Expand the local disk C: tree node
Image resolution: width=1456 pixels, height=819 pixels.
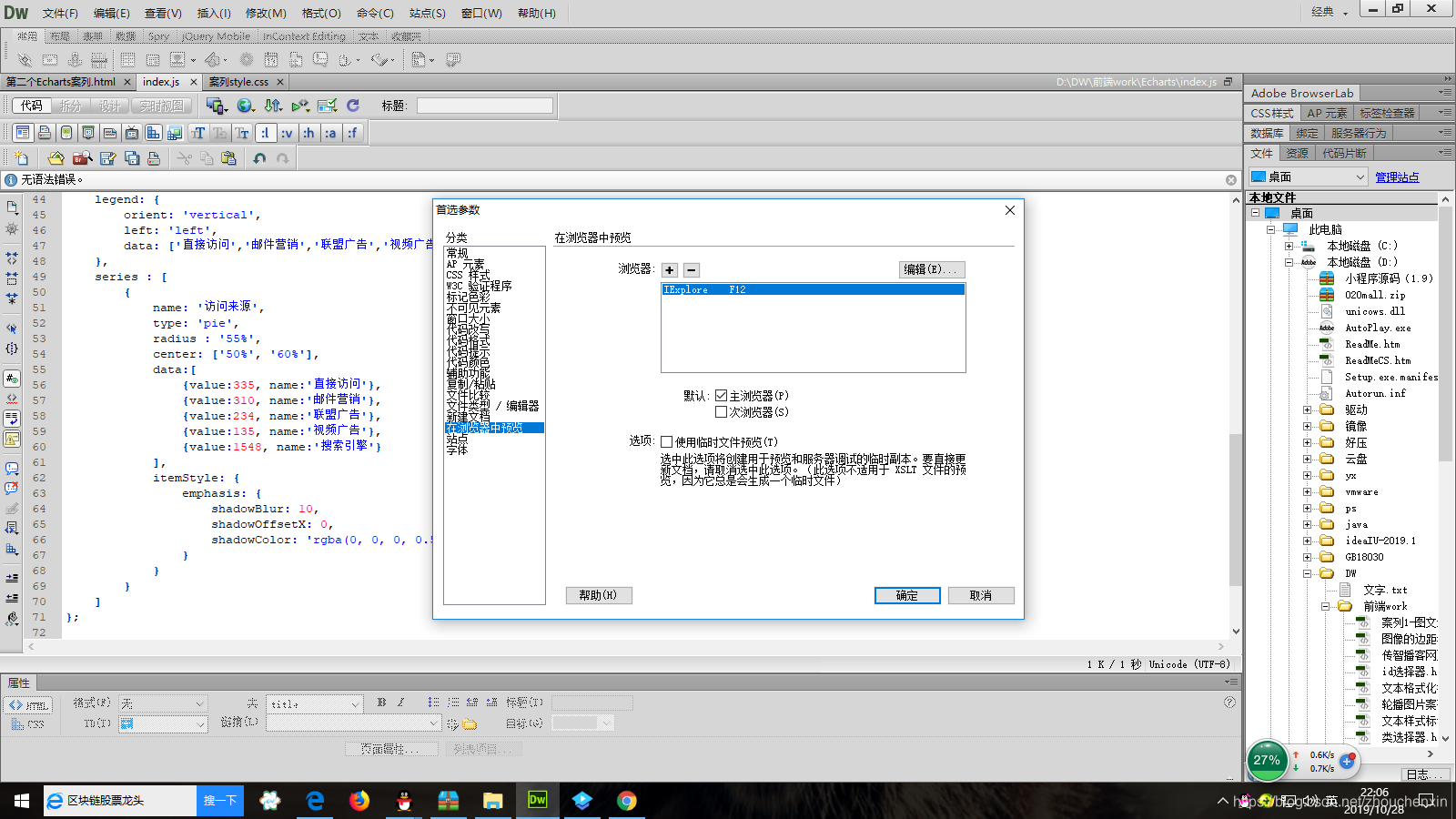1289,246
